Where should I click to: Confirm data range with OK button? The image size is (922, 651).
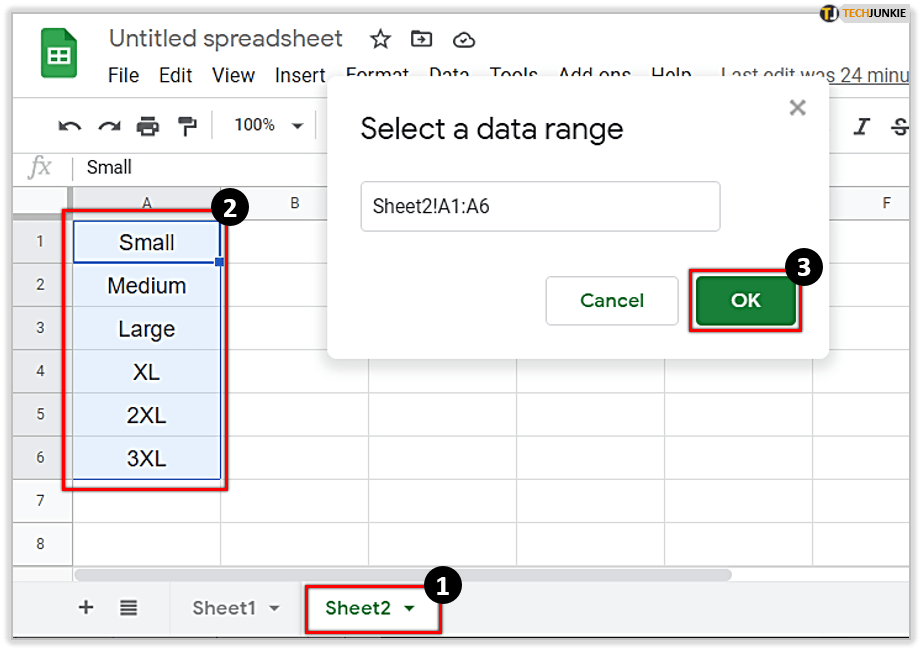point(746,300)
